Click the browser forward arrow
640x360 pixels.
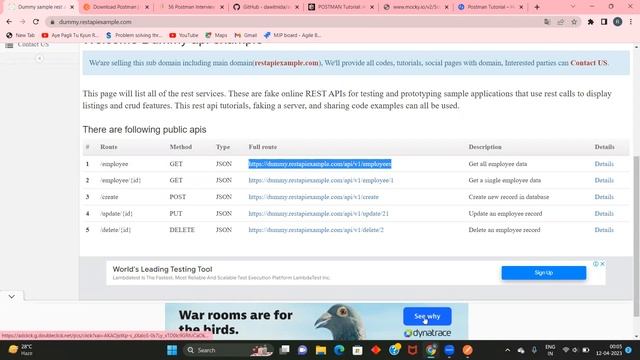(22, 22)
